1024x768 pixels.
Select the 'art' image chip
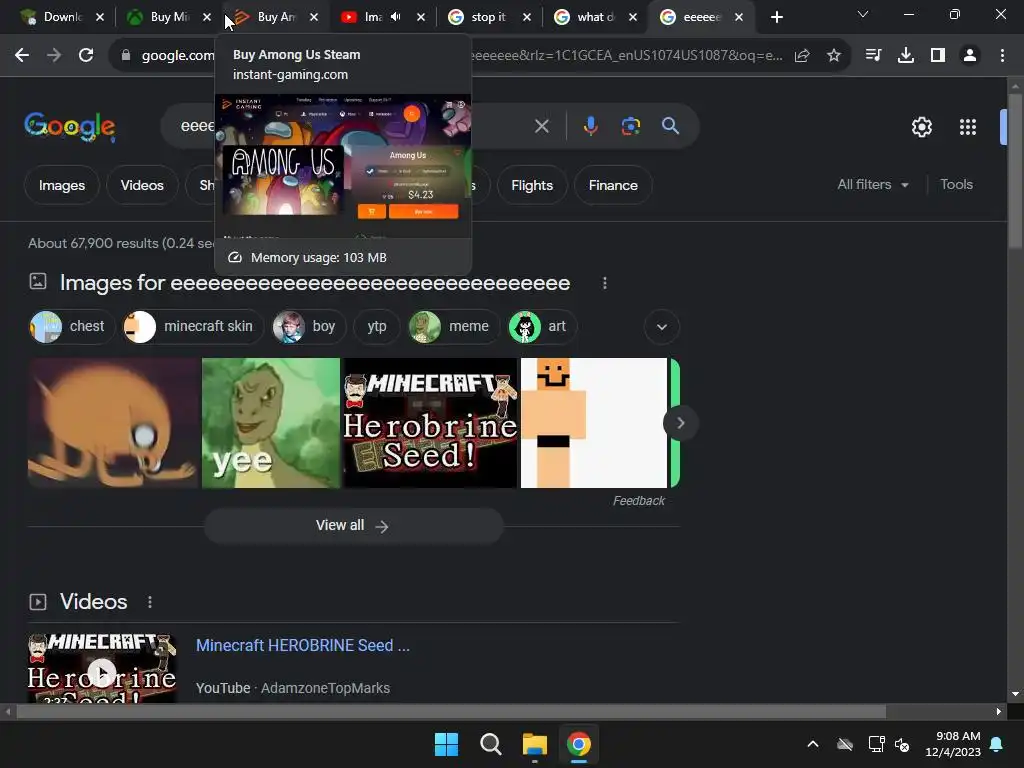click(542, 327)
